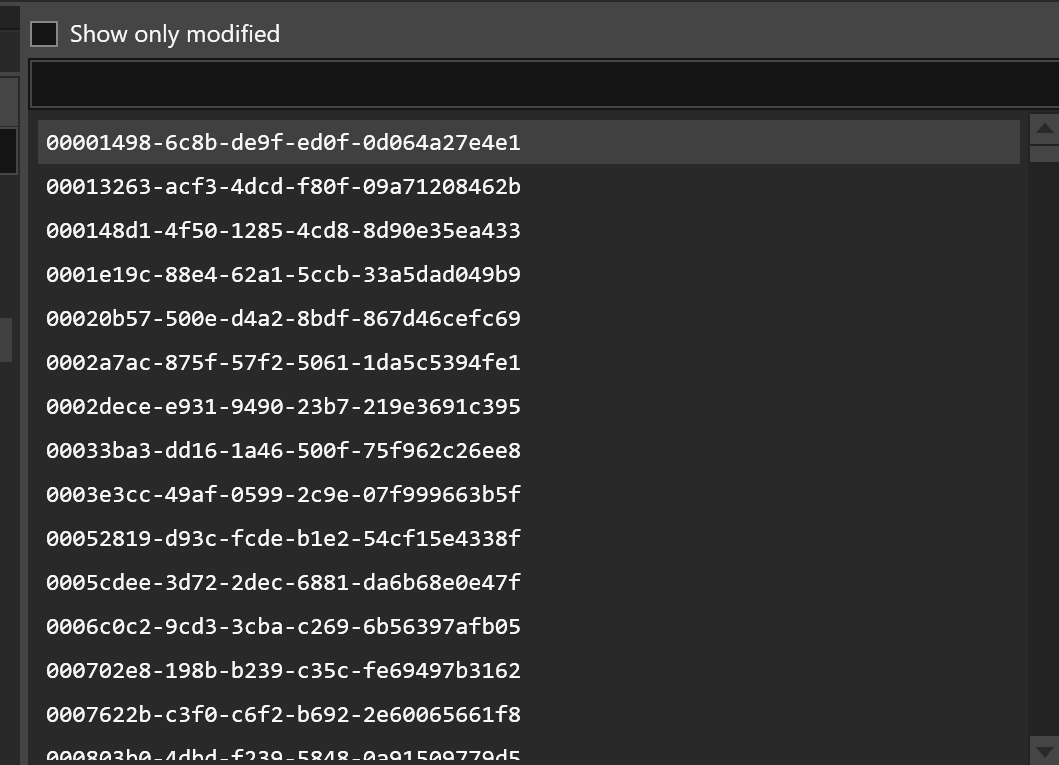Click the search filter input field

point(540,84)
